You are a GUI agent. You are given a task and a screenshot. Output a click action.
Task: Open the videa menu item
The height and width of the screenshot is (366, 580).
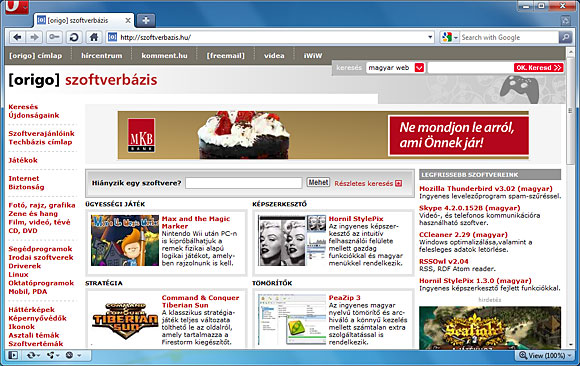[274, 56]
